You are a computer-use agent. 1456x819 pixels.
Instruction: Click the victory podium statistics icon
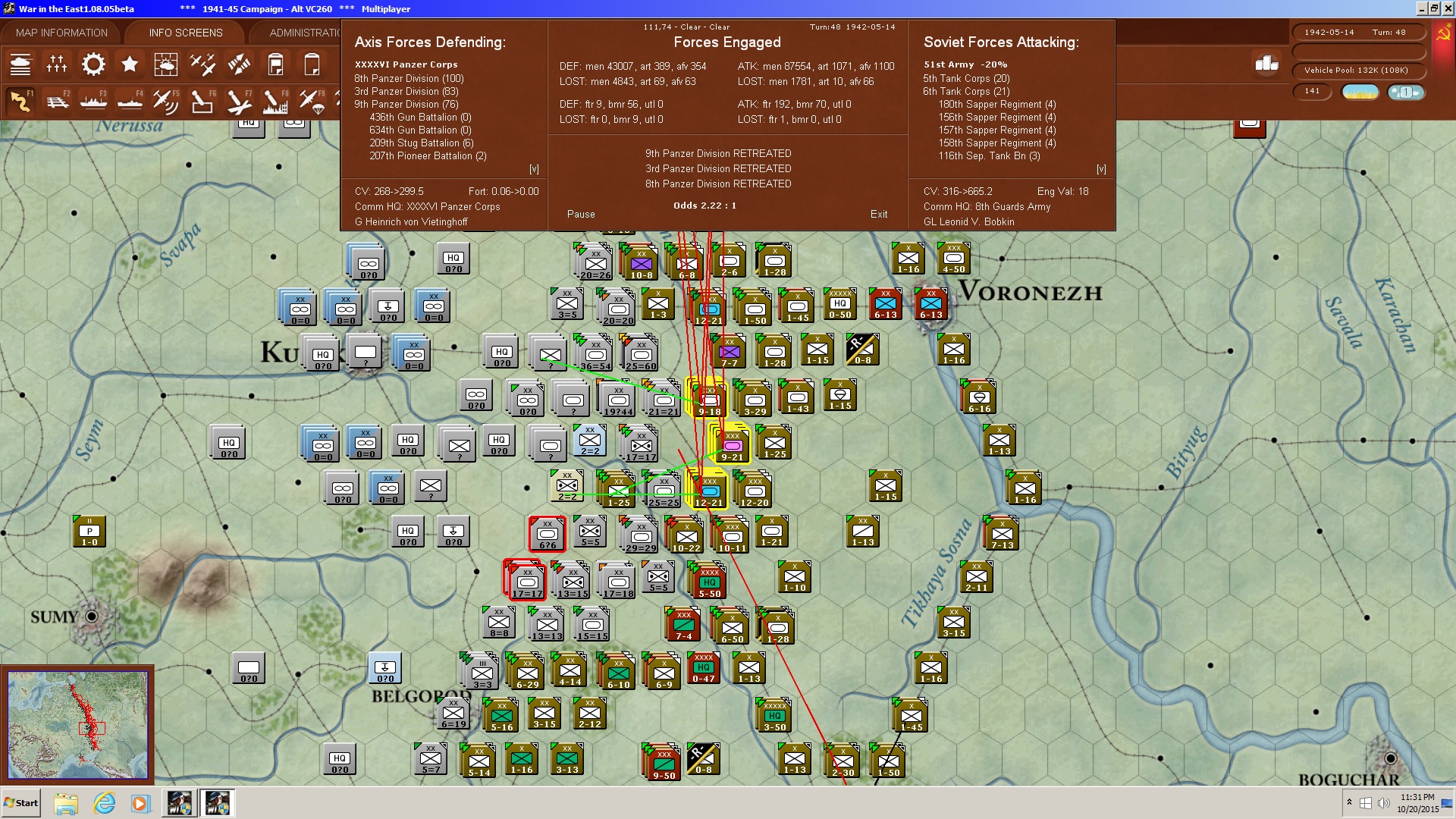1266,64
